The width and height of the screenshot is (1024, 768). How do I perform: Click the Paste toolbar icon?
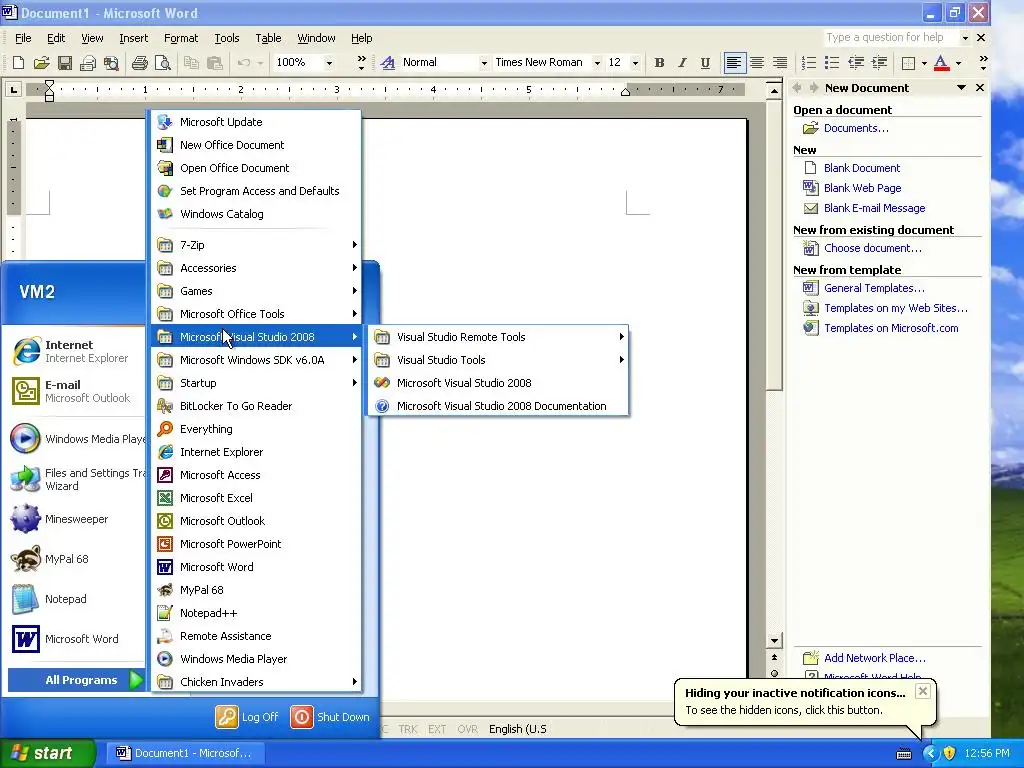pyautogui.click(x=214, y=63)
